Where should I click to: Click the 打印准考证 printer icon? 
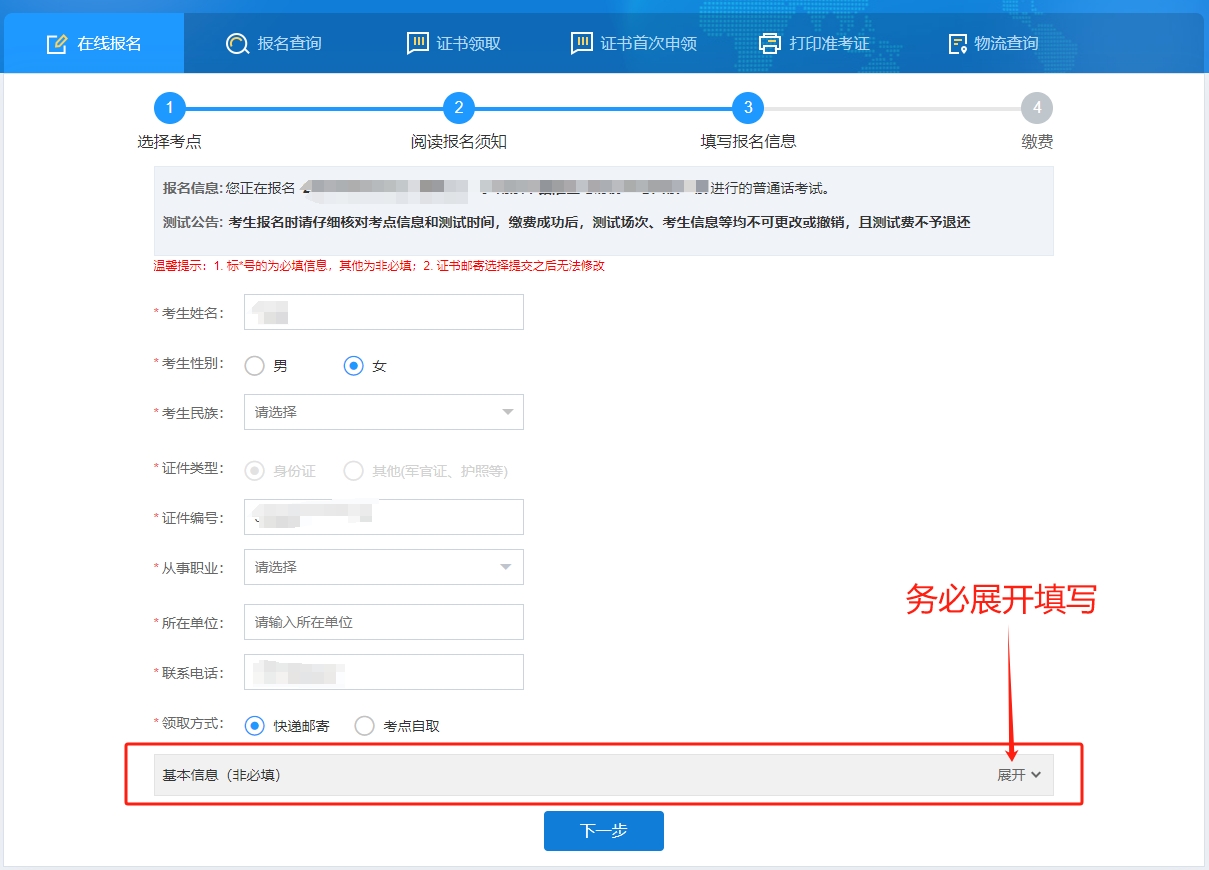[769, 44]
